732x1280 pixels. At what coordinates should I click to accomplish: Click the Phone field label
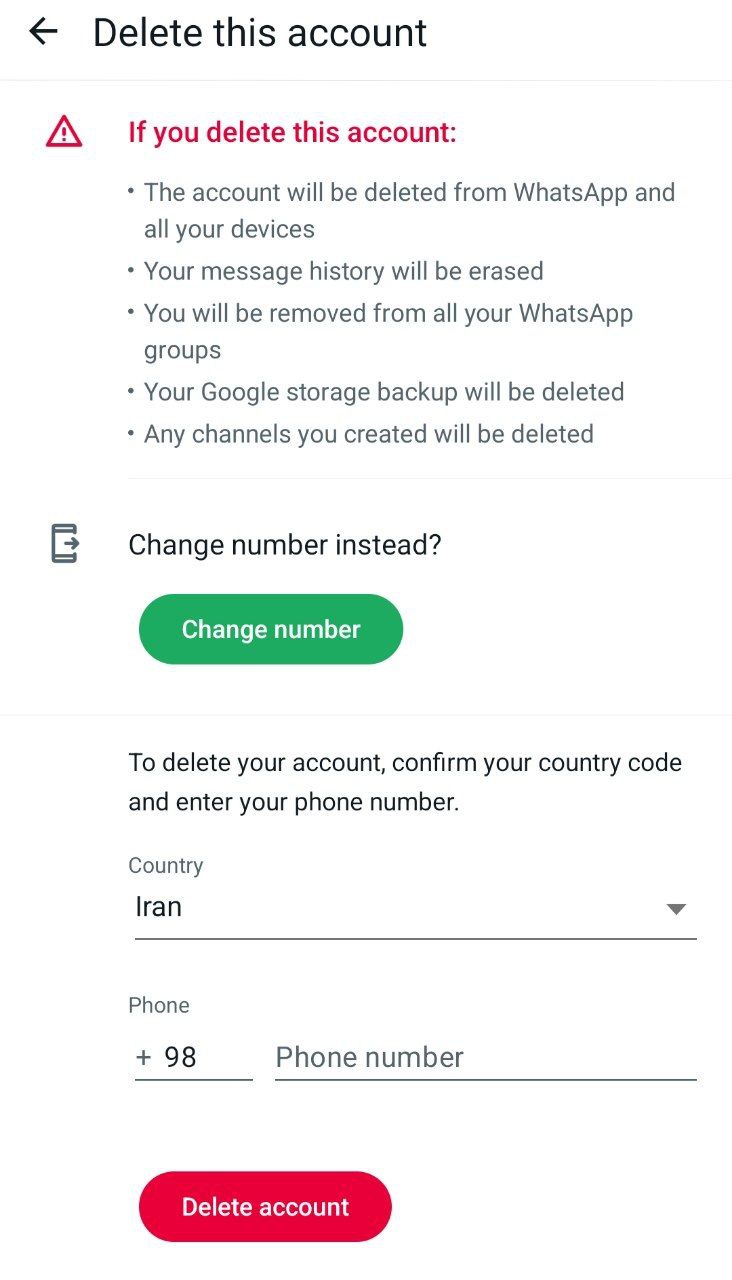(x=159, y=1005)
